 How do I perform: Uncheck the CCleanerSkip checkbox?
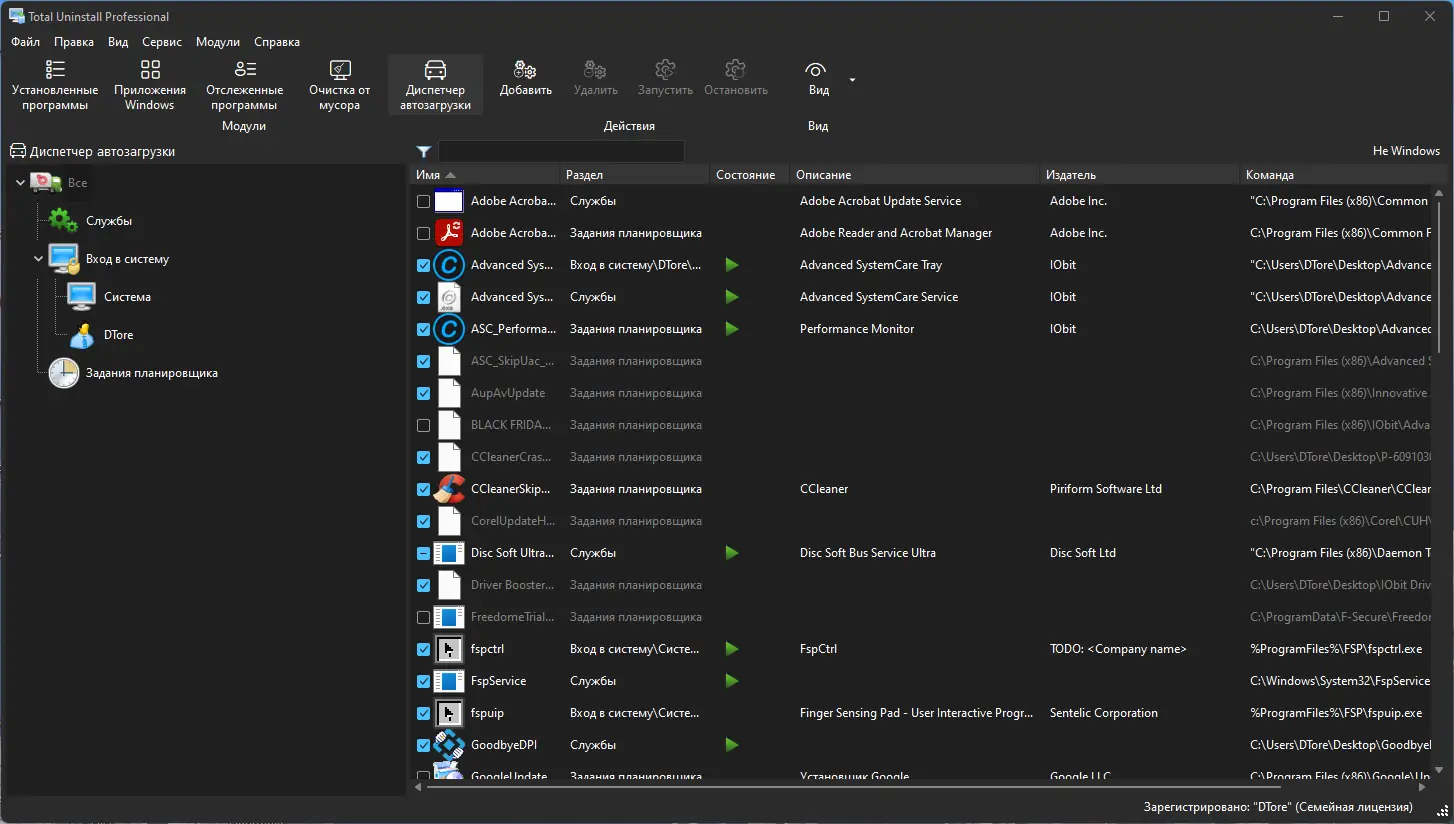[x=423, y=489]
